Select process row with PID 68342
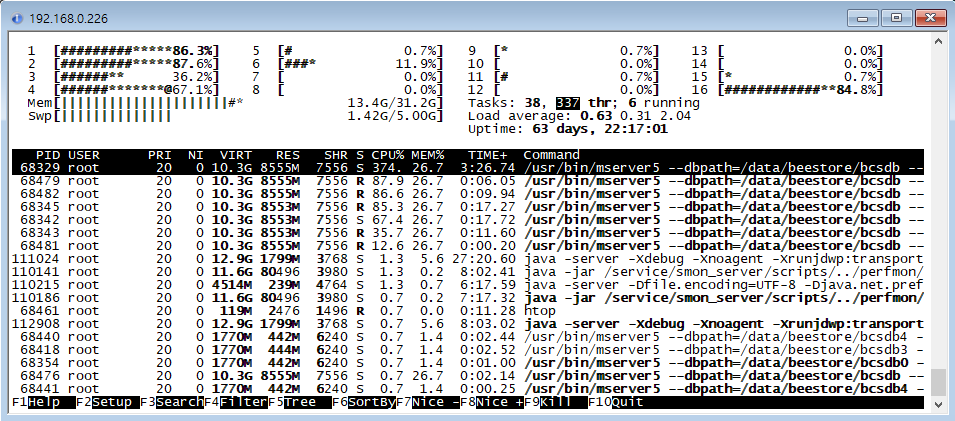This screenshot has width=955, height=421. pyautogui.click(x=468, y=220)
